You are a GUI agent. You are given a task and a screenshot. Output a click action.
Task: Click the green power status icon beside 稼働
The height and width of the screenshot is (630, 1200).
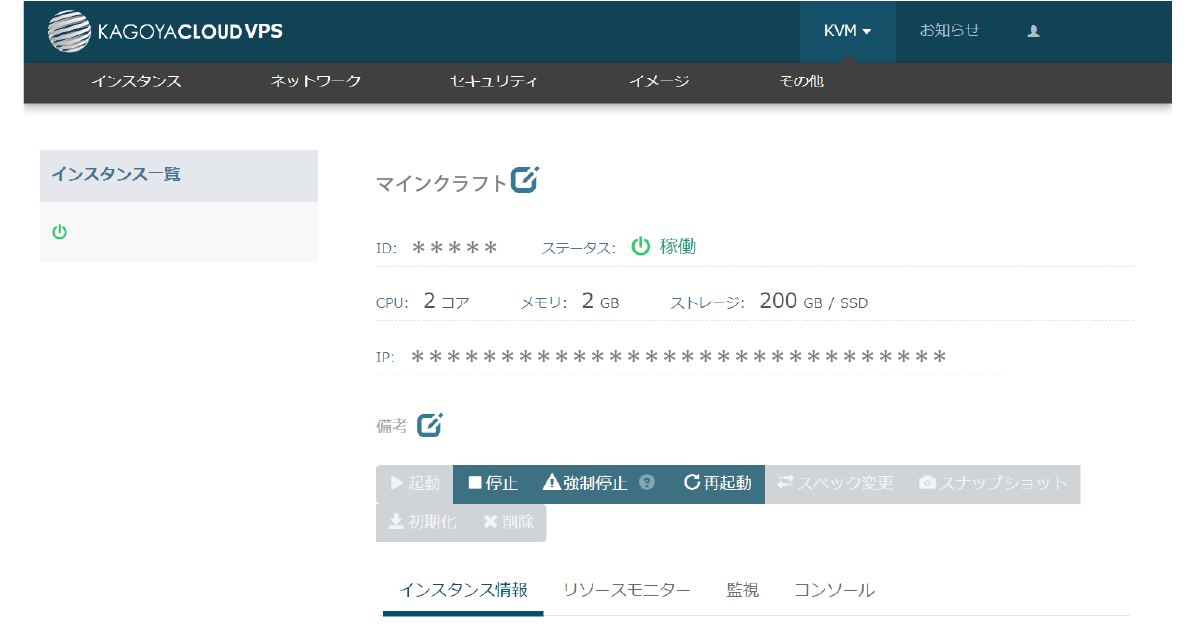tap(640, 246)
